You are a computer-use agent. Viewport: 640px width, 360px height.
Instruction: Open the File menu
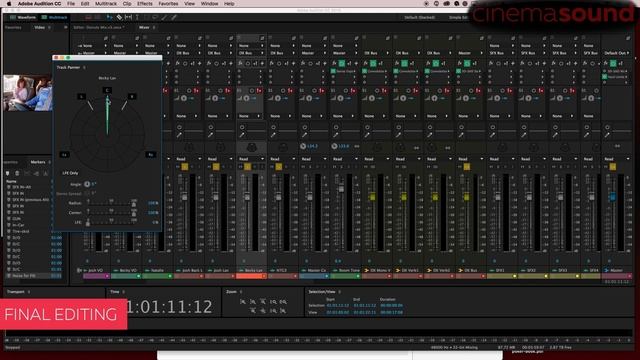coord(71,4)
